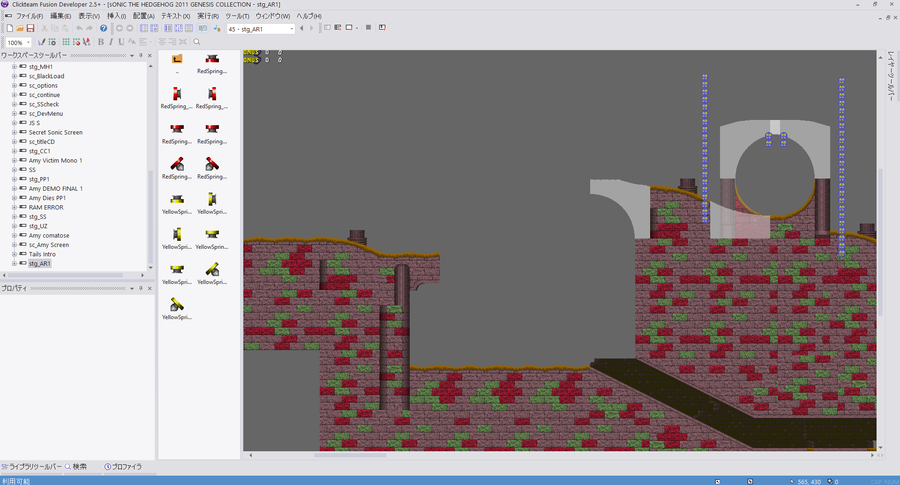Image resolution: width=900 pixels, height=485 pixels.
Task: Open the Properties panel options arrow
Action: 132,288
